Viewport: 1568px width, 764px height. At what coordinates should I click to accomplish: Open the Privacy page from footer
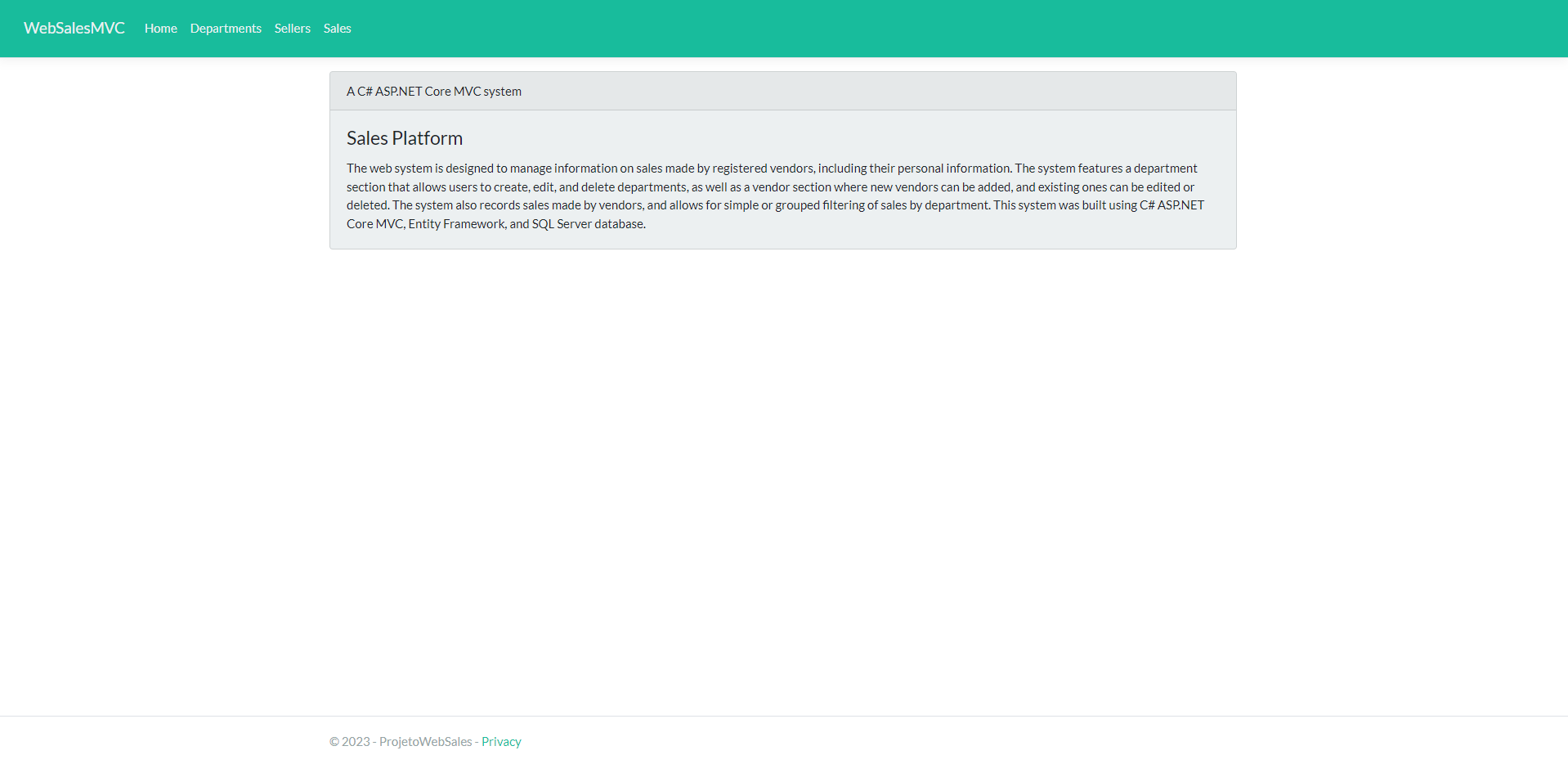click(501, 741)
